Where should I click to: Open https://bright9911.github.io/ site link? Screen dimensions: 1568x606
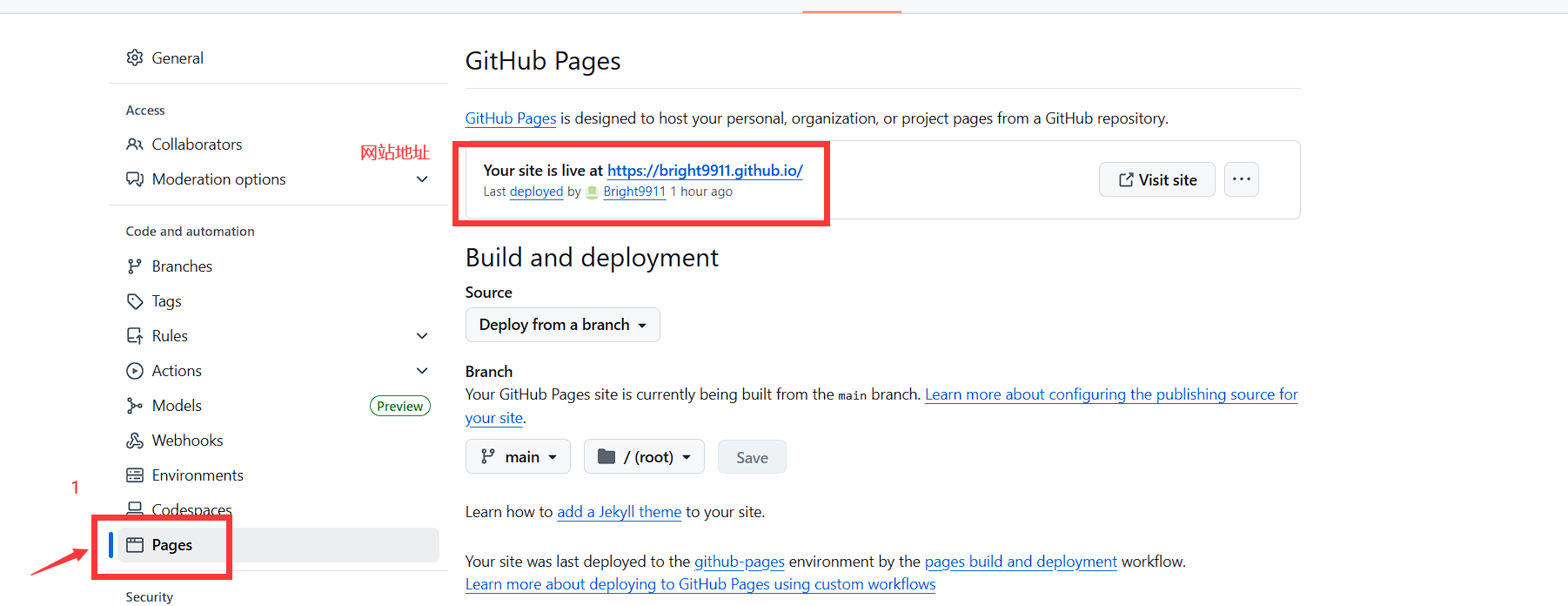click(x=705, y=171)
